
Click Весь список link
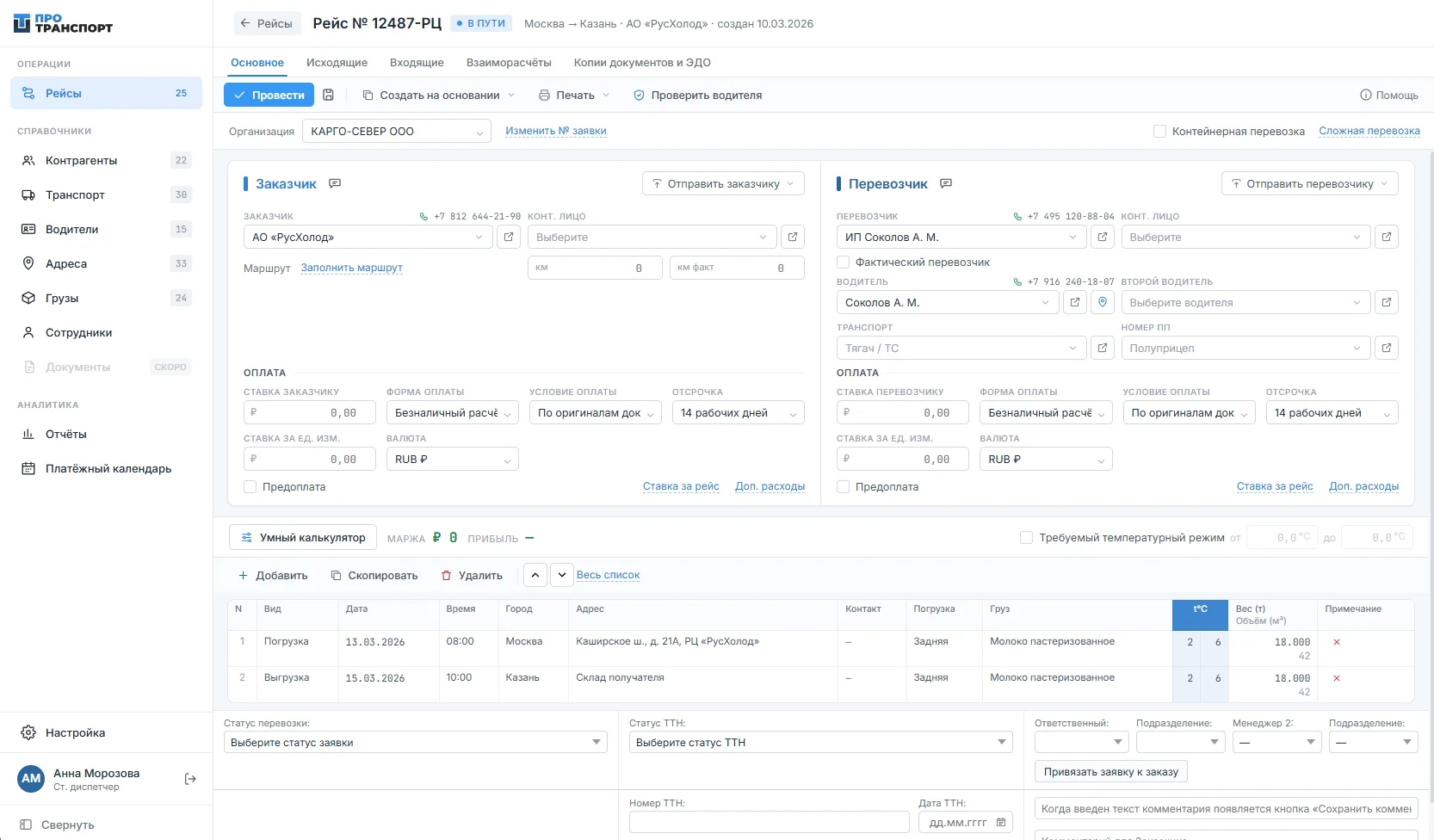tap(609, 575)
